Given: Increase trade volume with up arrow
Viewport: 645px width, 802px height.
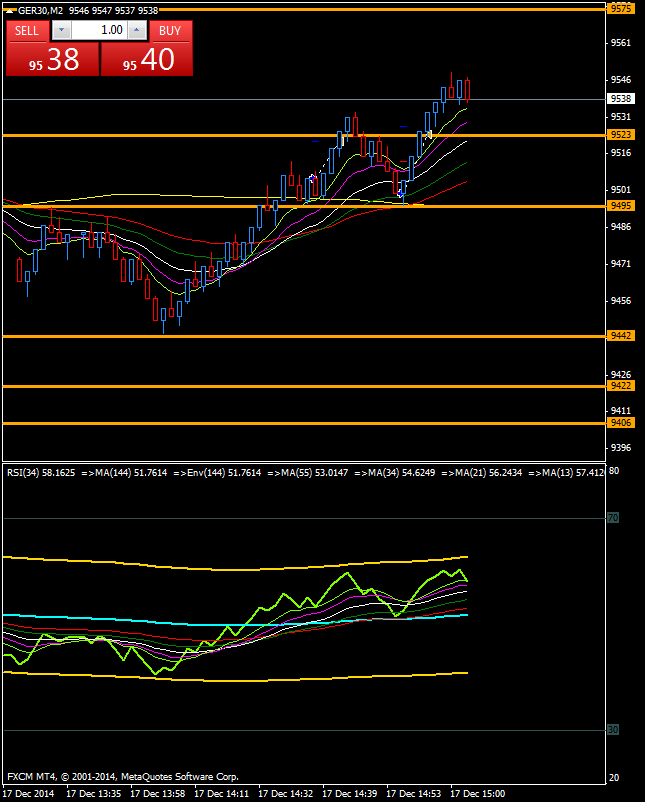Looking at the screenshot, I should tap(141, 31).
